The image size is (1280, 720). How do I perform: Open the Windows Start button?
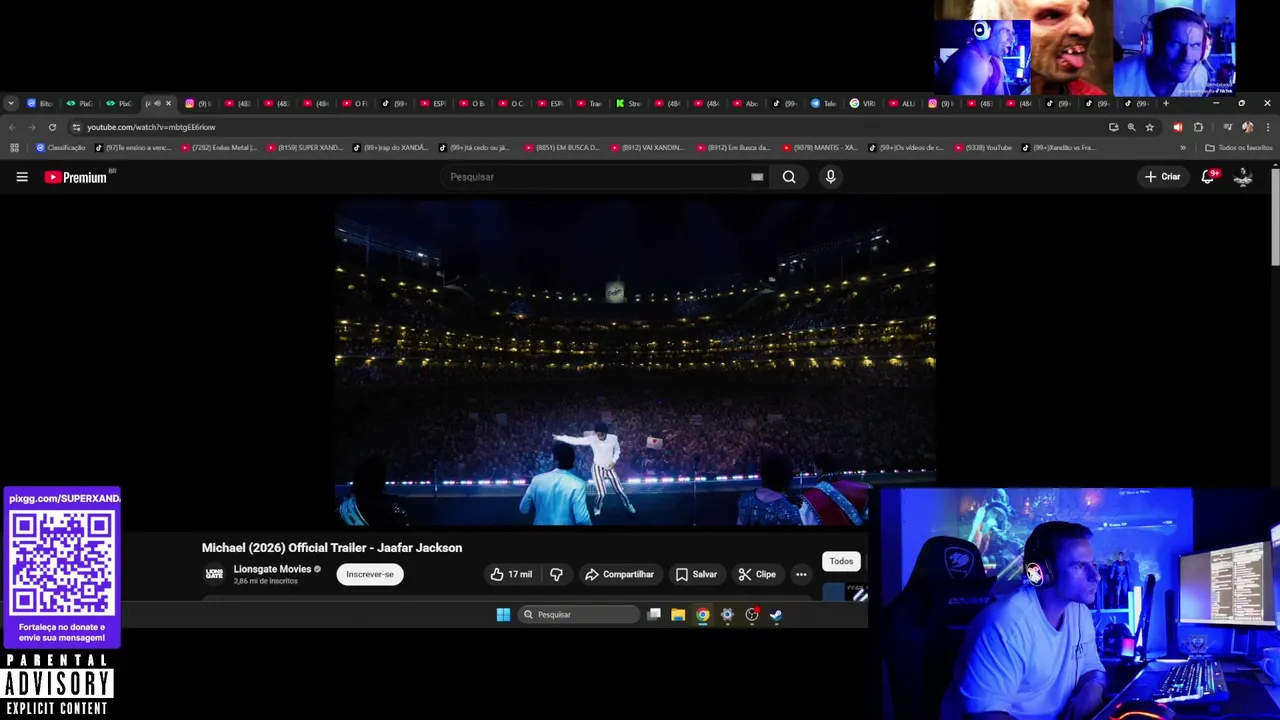(x=503, y=614)
